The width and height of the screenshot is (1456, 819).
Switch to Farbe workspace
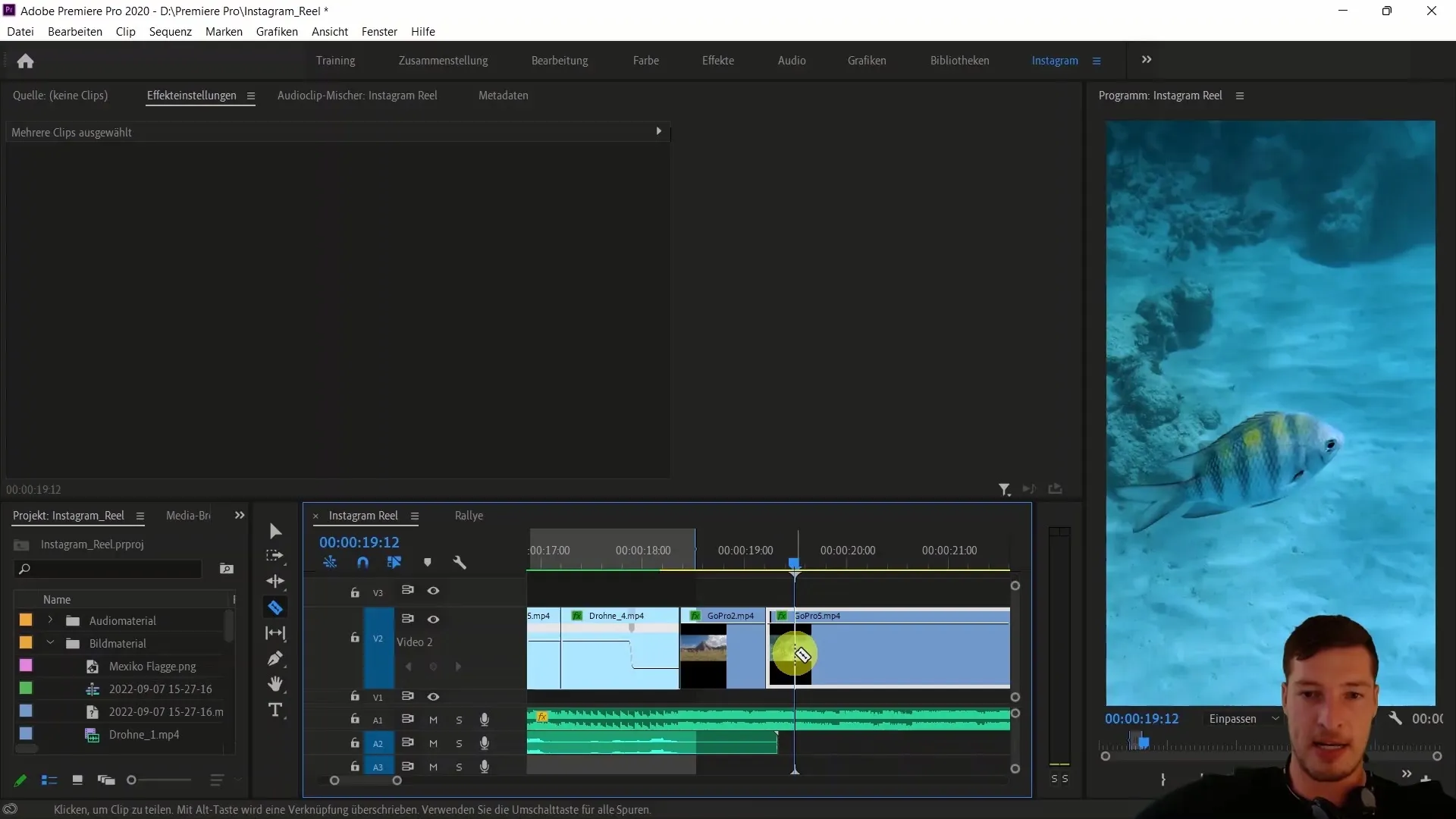(x=646, y=61)
